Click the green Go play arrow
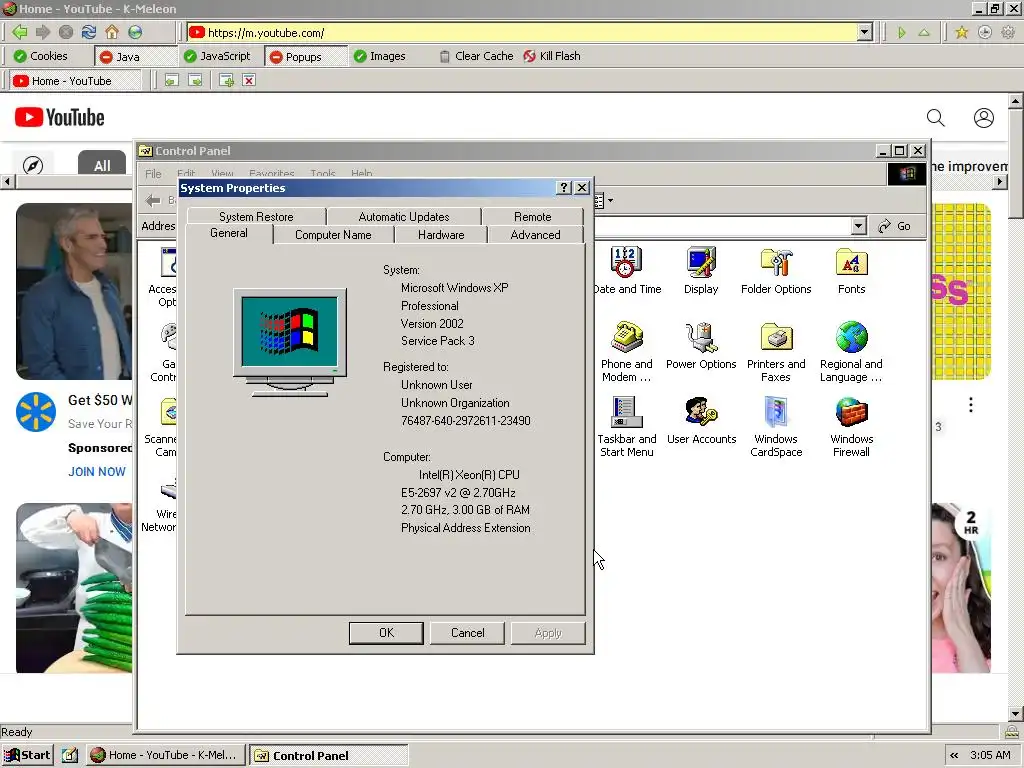Image resolution: width=1024 pixels, height=768 pixels. [901, 32]
